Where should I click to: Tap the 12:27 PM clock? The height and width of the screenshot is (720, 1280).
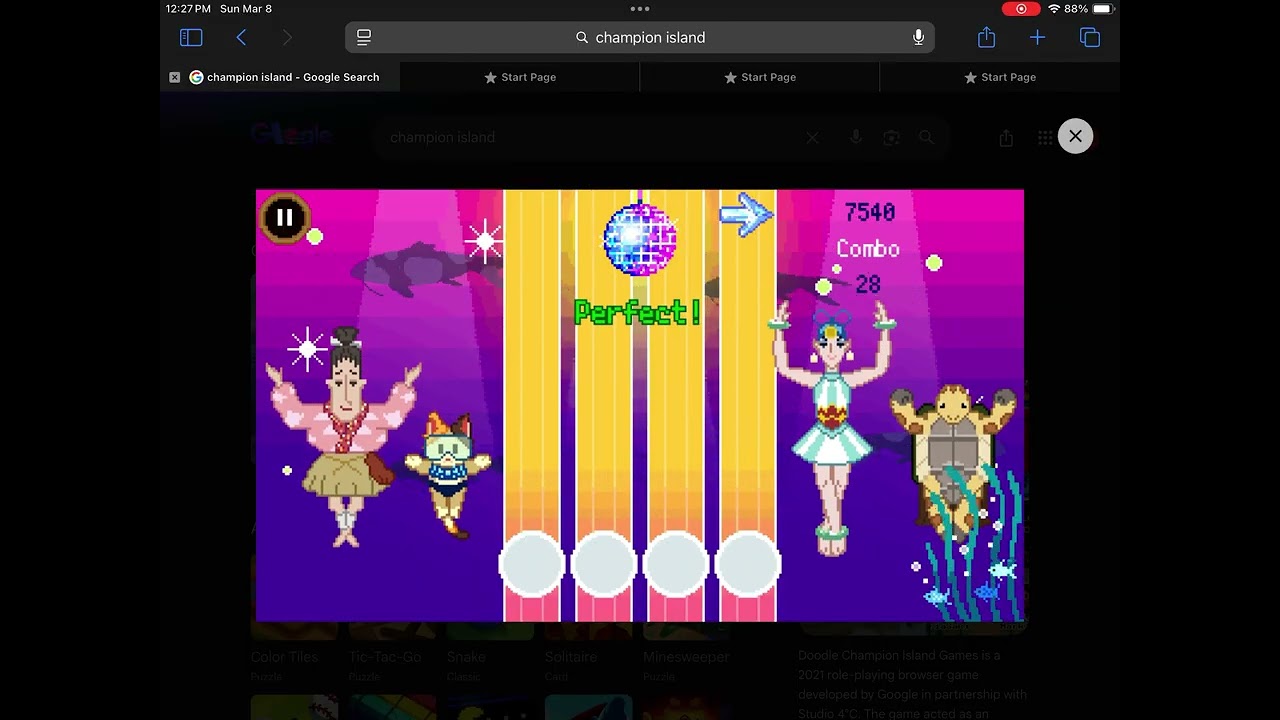[188, 9]
